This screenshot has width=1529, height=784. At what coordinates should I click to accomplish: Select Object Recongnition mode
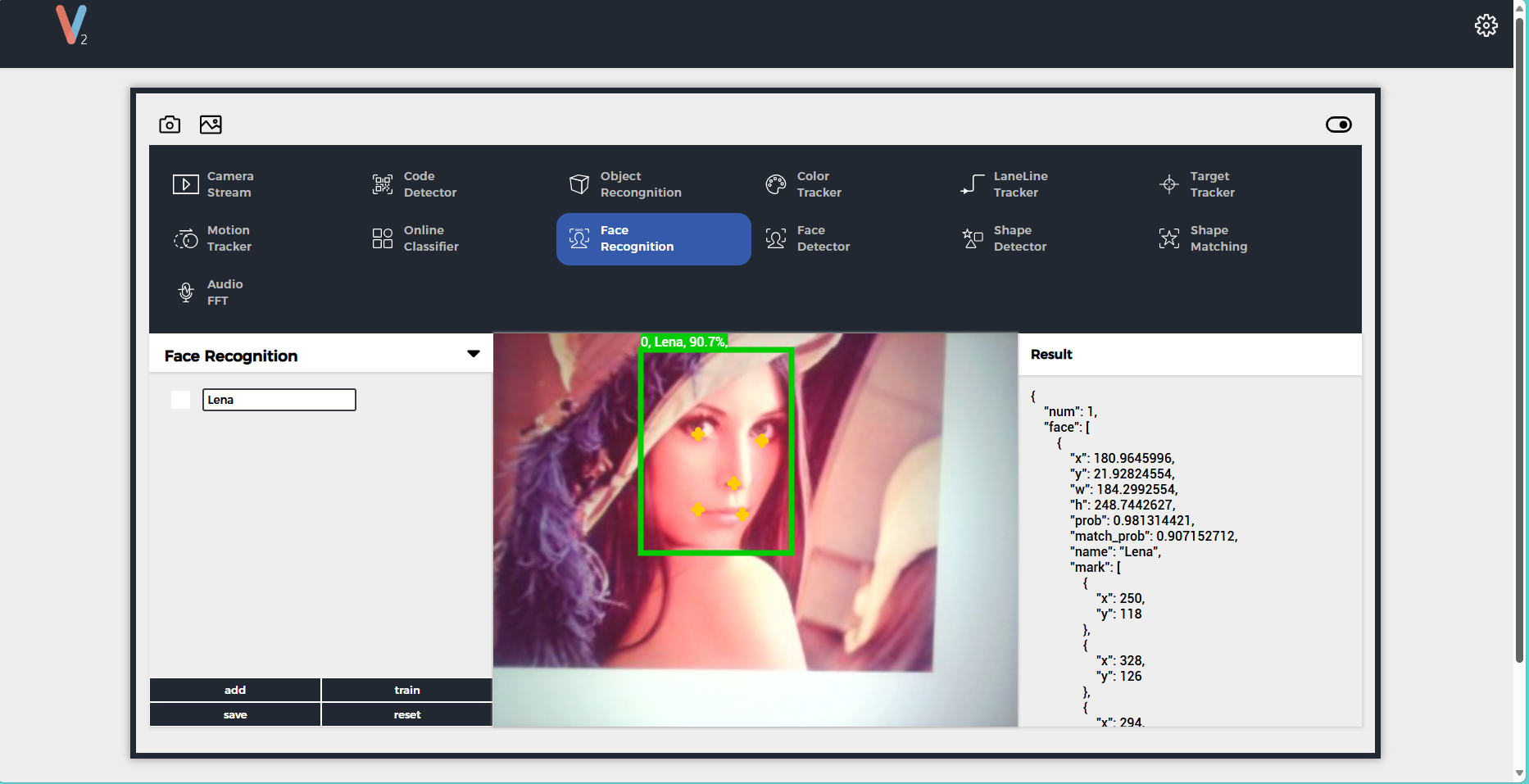click(641, 184)
